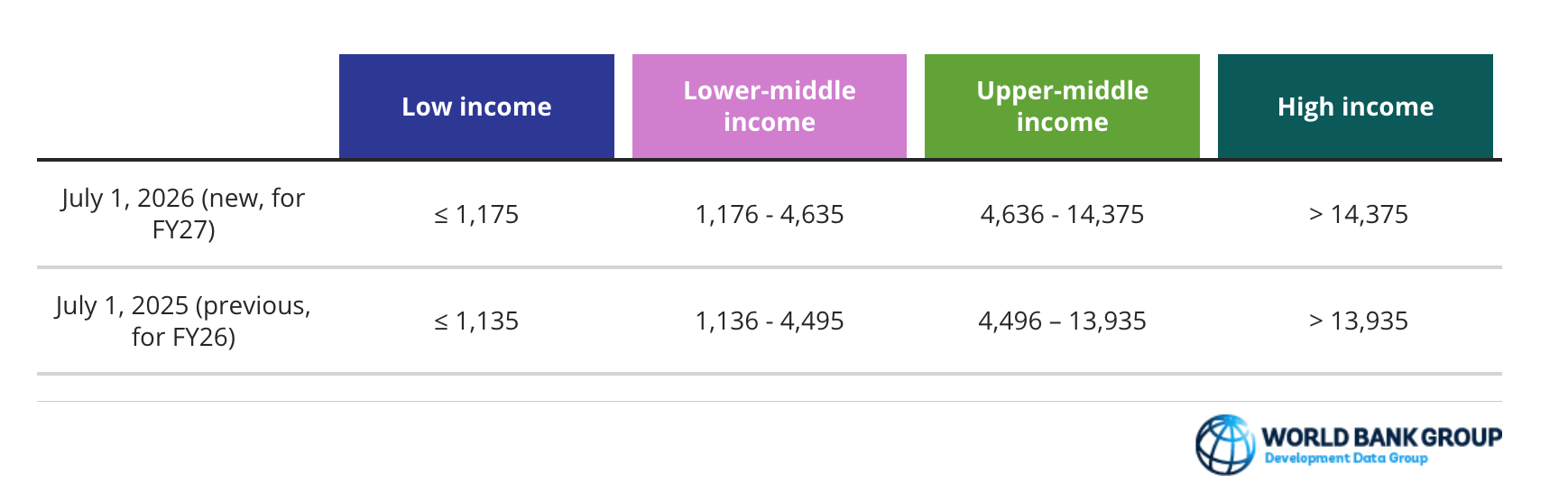Select the High income header cell
This screenshot has width=1568, height=493.
click(1355, 107)
